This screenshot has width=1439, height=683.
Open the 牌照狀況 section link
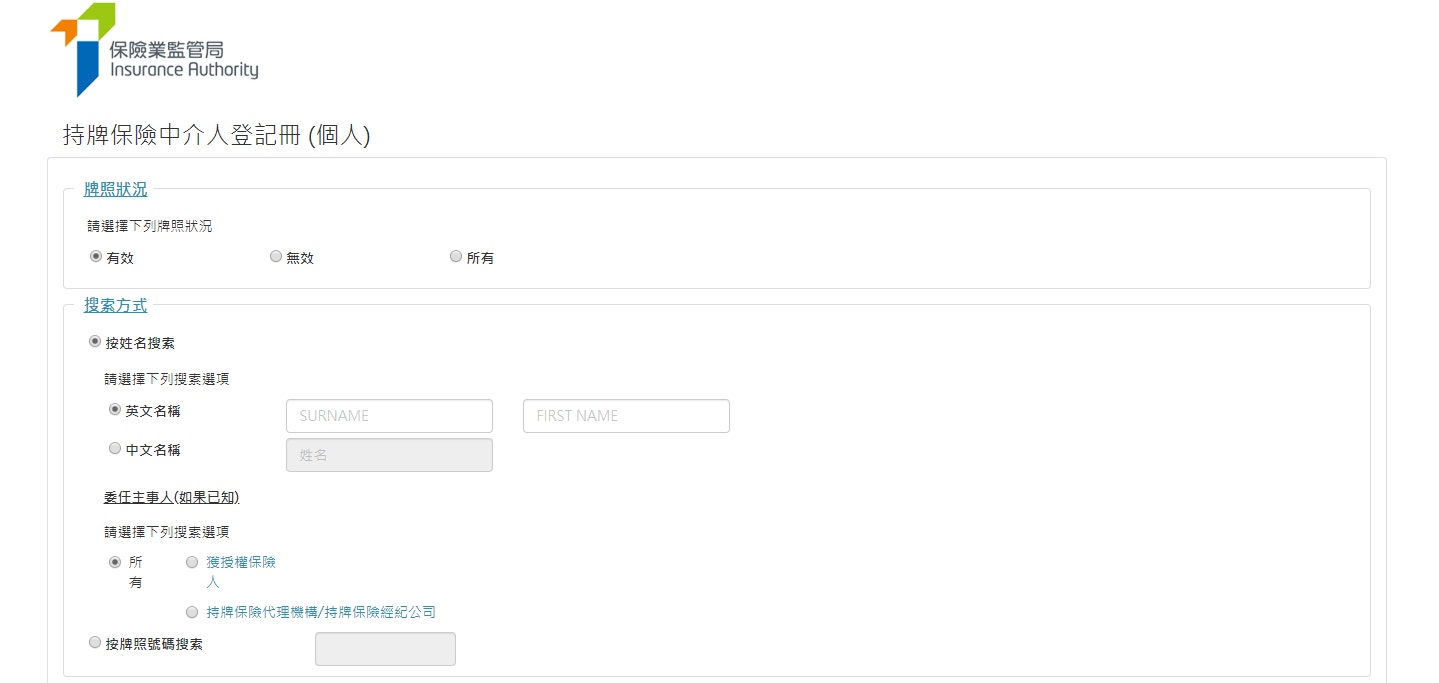116,188
